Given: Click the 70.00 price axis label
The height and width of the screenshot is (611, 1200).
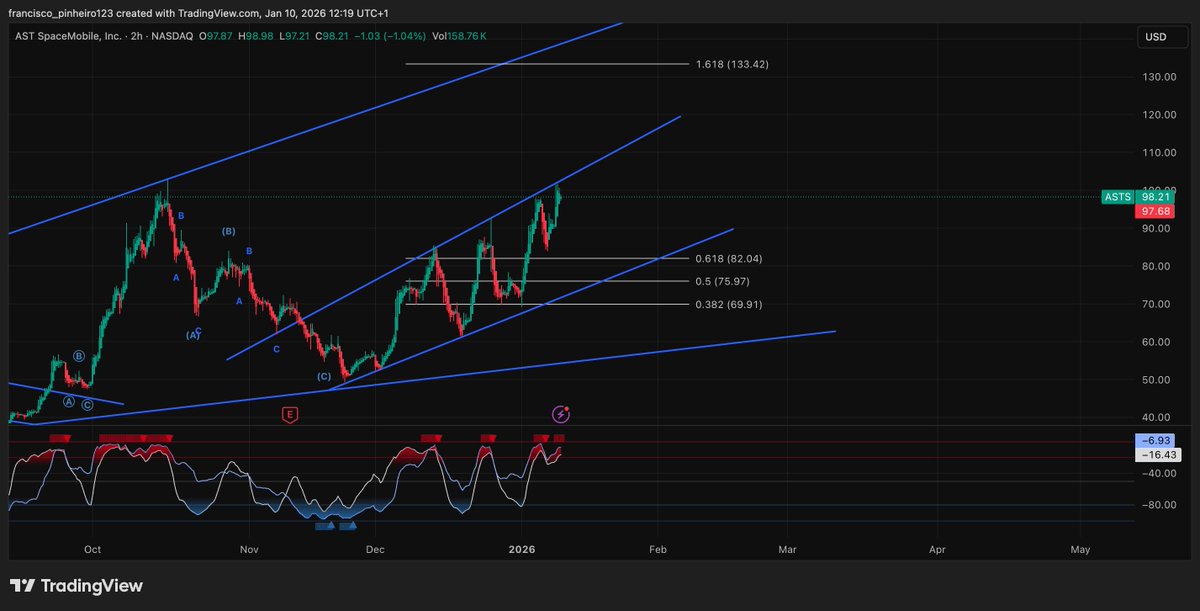Looking at the screenshot, I should (1156, 304).
